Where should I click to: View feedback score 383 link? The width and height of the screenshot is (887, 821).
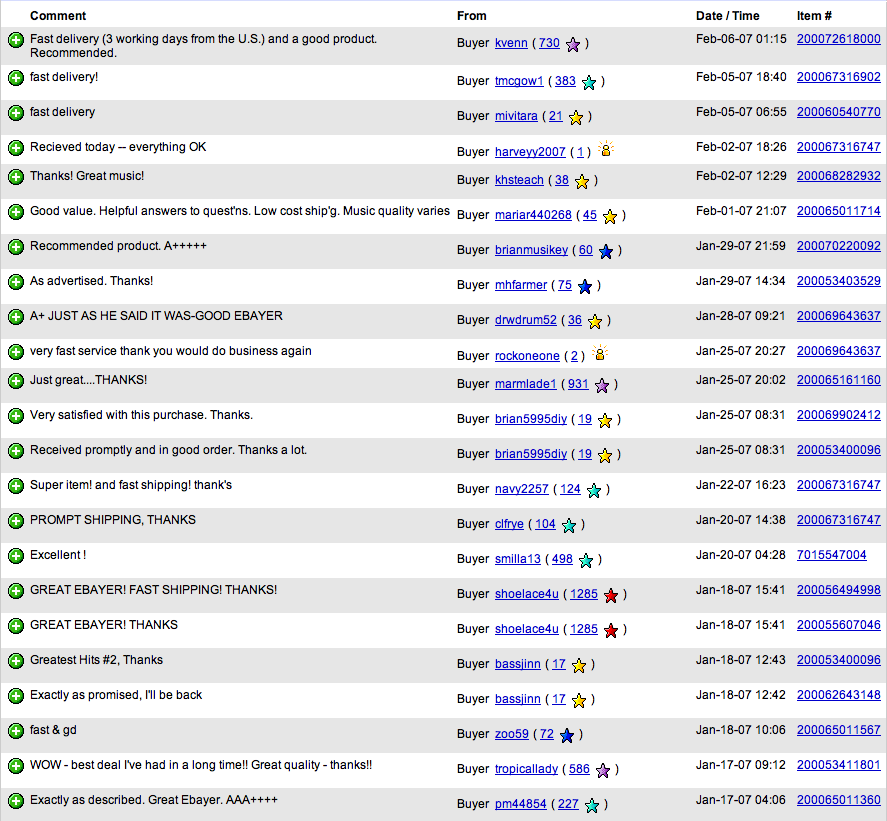click(x=565, y=81)
